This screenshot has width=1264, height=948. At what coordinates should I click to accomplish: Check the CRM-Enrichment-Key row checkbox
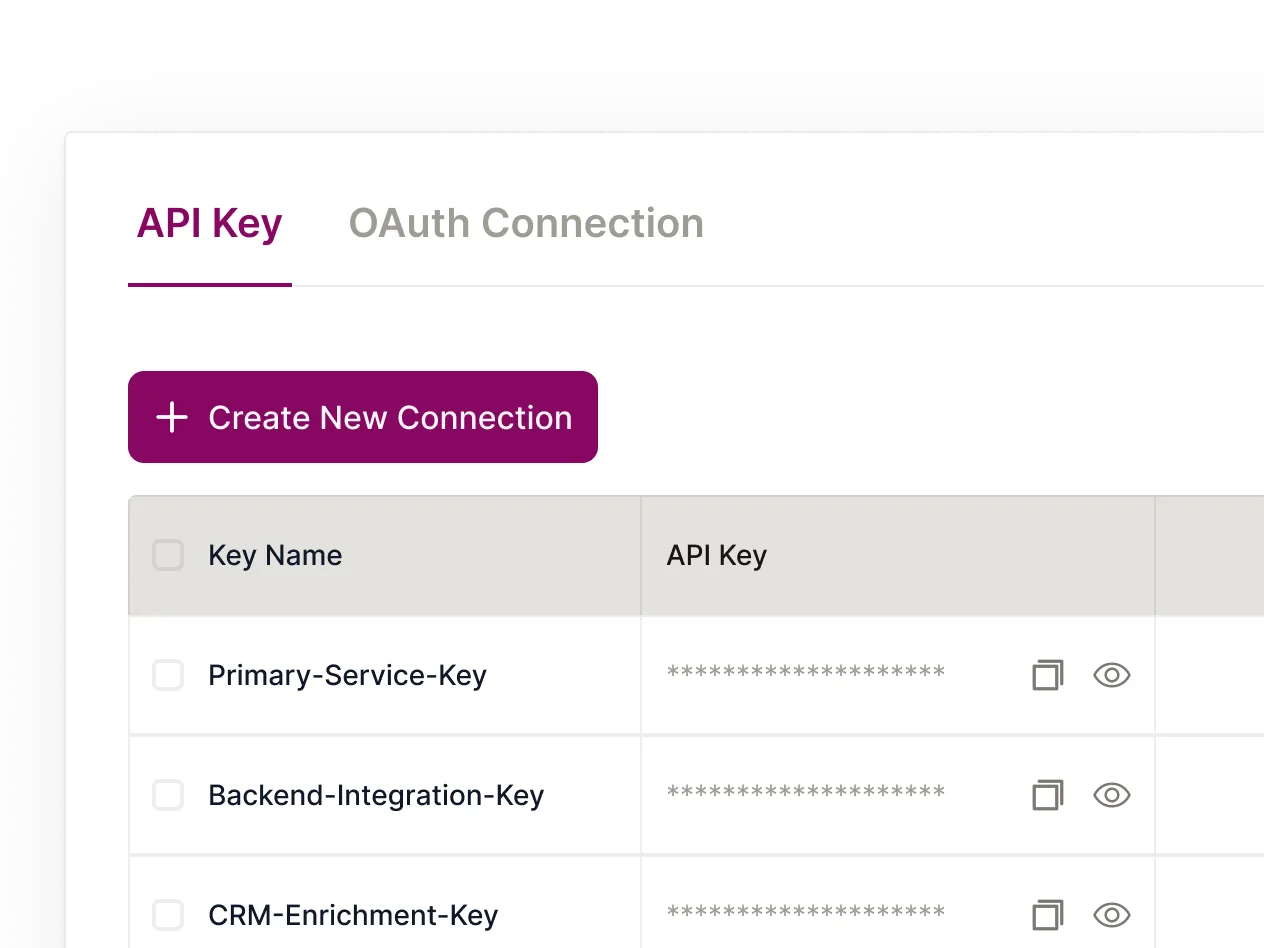pos(168,915)
